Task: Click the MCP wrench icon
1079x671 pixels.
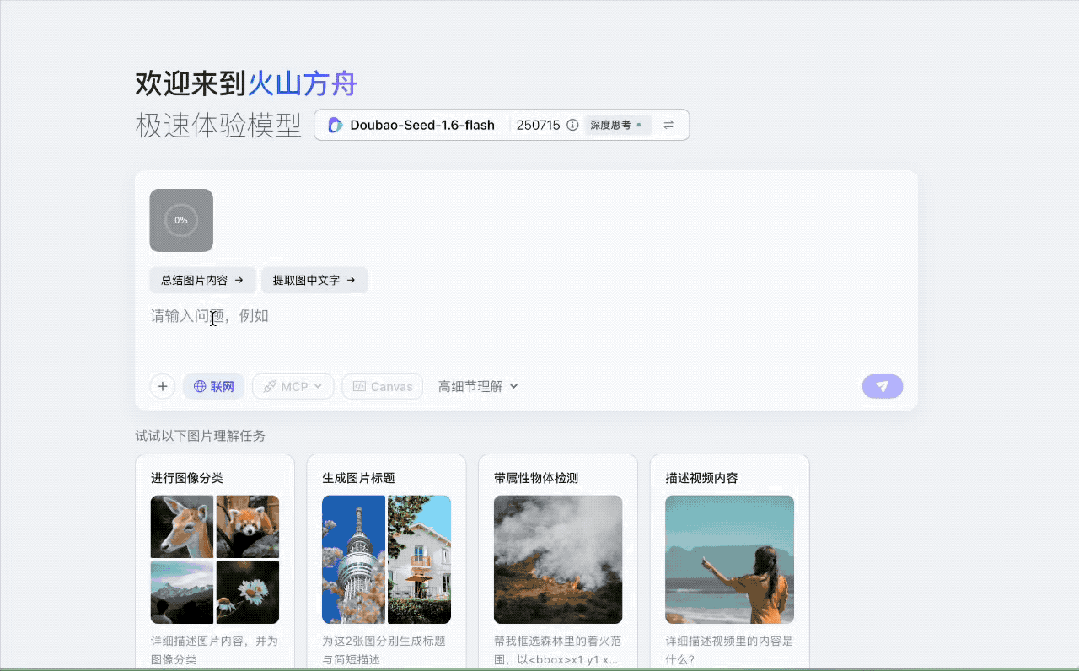Action: pos(271,386)
